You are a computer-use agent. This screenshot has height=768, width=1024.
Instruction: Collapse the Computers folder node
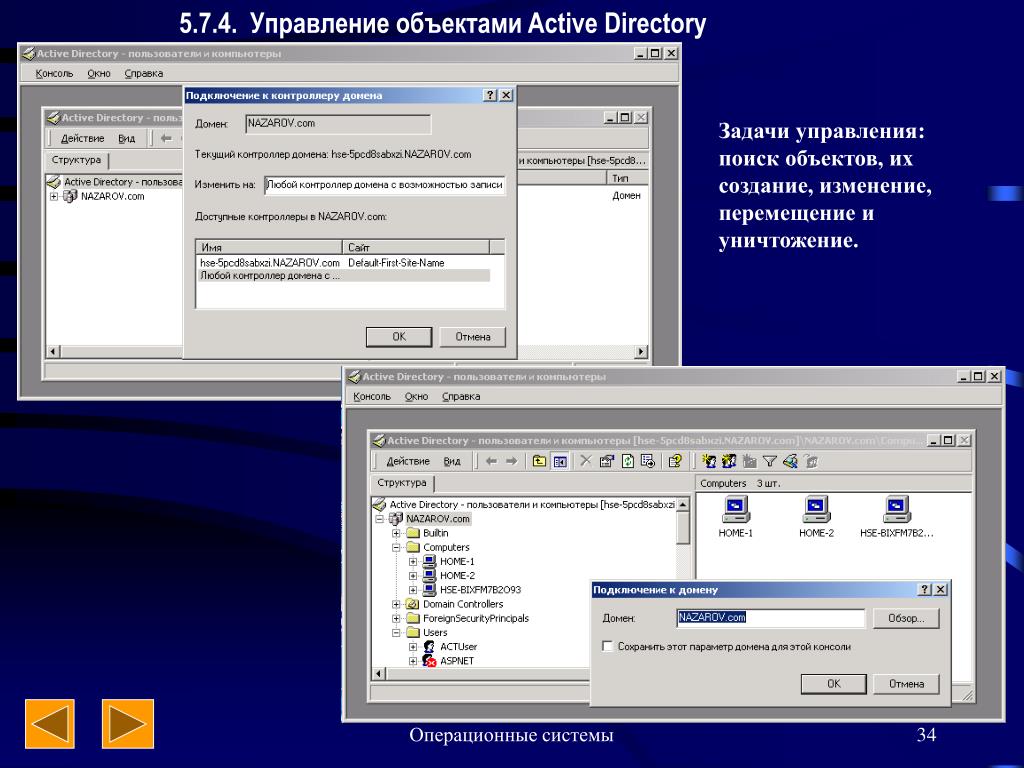click(x=396, y=547)
